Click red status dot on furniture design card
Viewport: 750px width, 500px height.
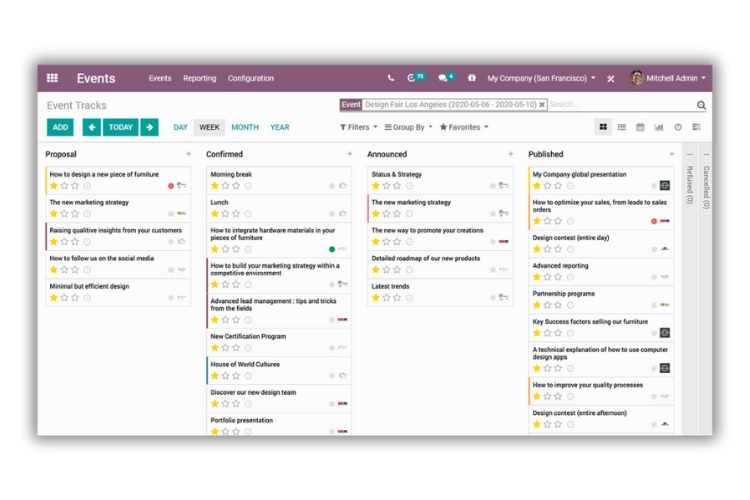[x=171, y=186]
